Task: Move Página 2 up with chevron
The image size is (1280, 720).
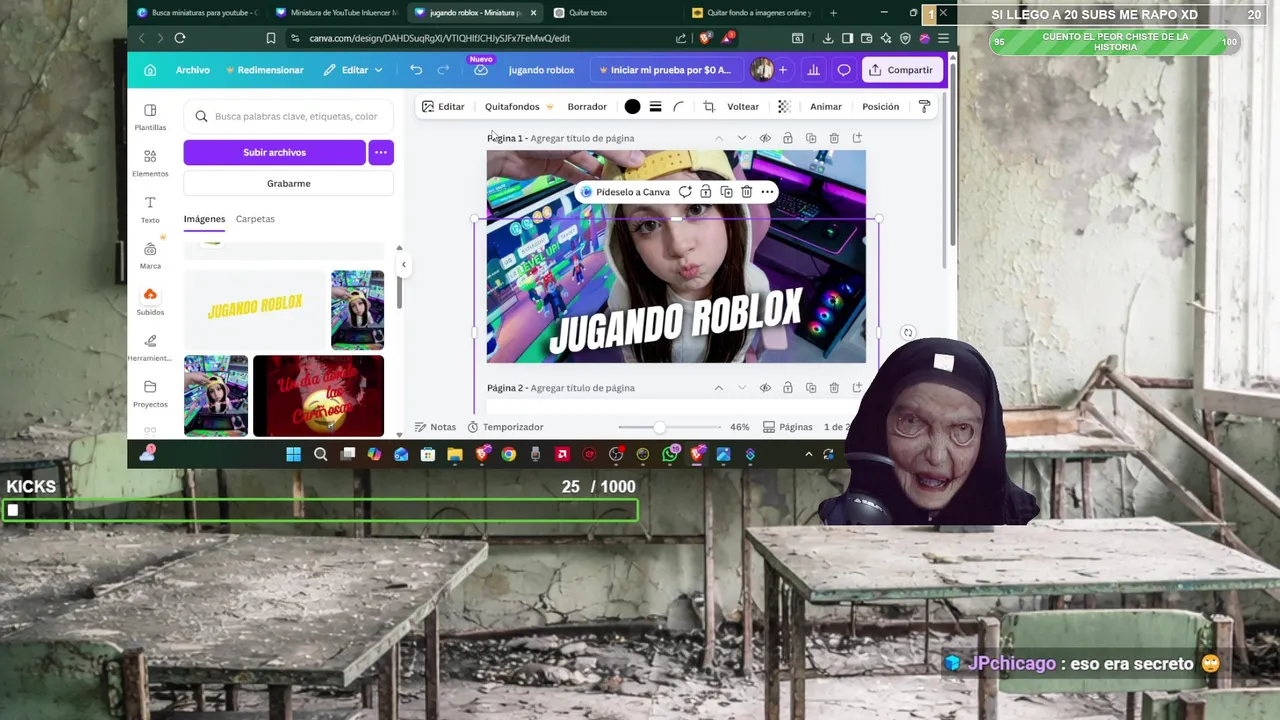Action: [x=718, y=388]
